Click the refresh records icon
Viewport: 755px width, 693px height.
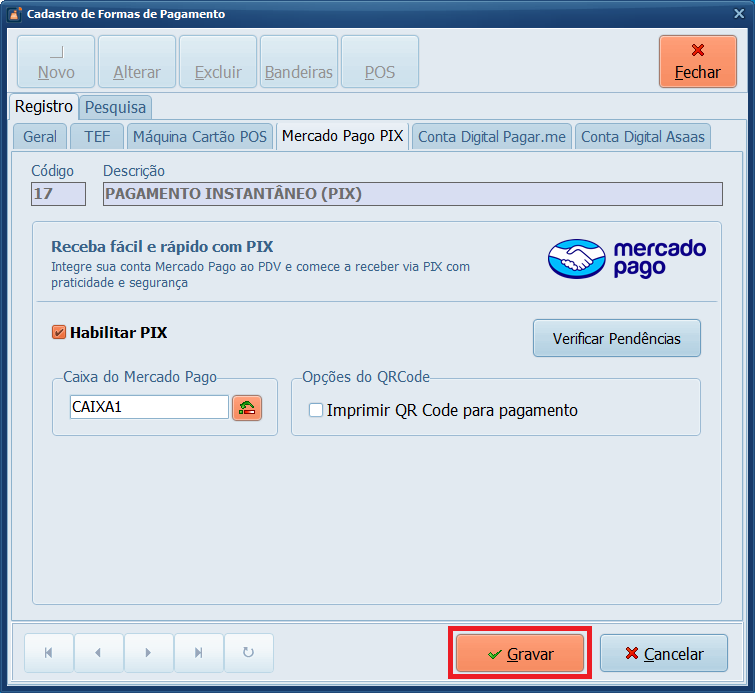pos(248,653)
